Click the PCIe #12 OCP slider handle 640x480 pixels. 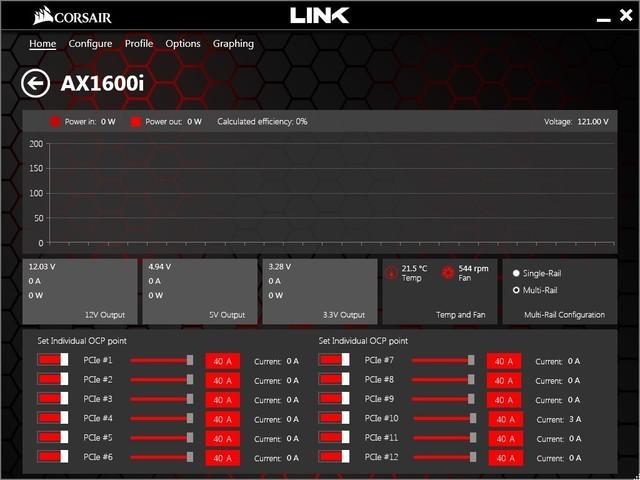point(473,457)
